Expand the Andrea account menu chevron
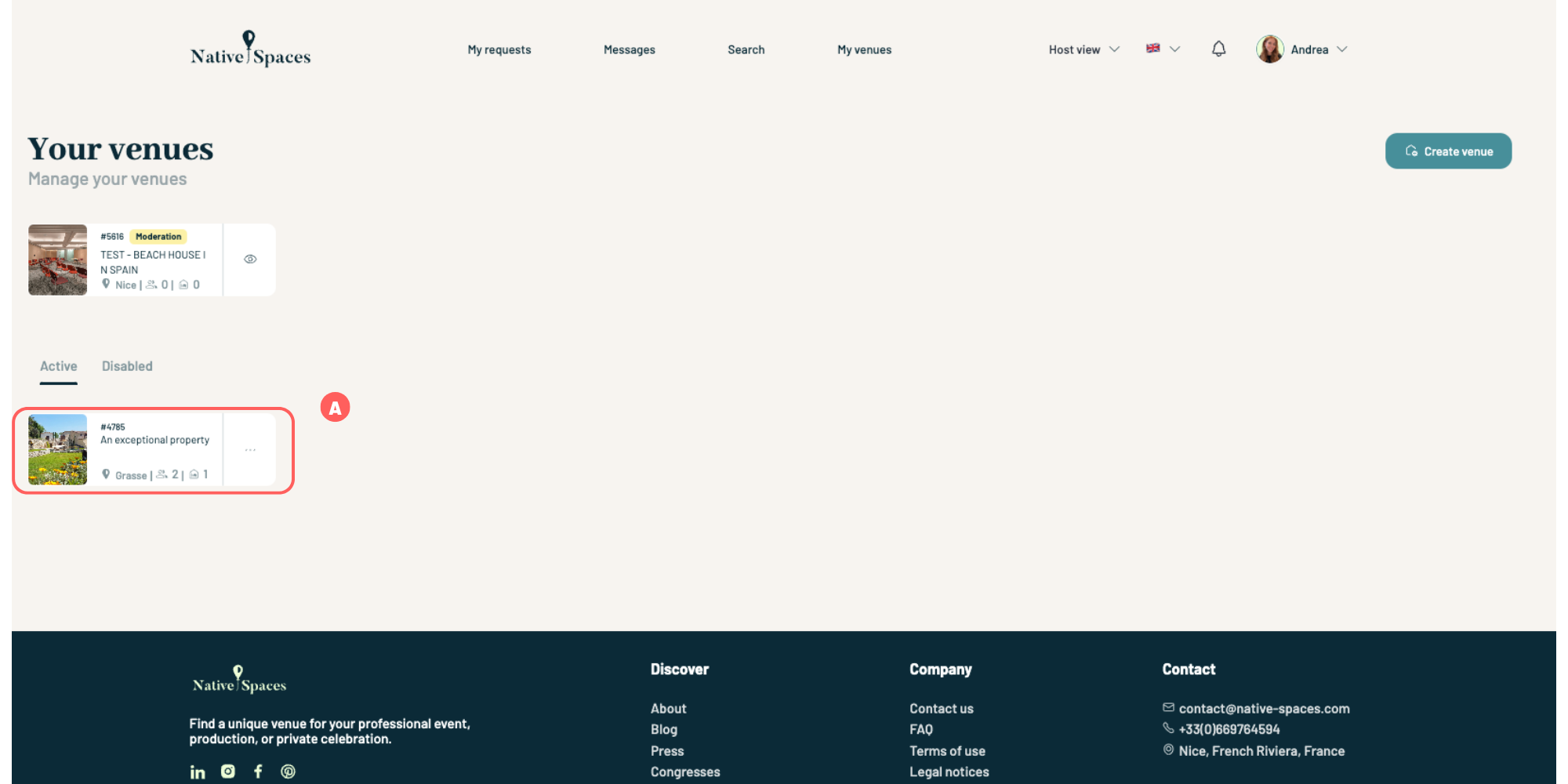The width and height of the screenshot is (1568, 784). pyautogui.click(x=1342, y=49)
